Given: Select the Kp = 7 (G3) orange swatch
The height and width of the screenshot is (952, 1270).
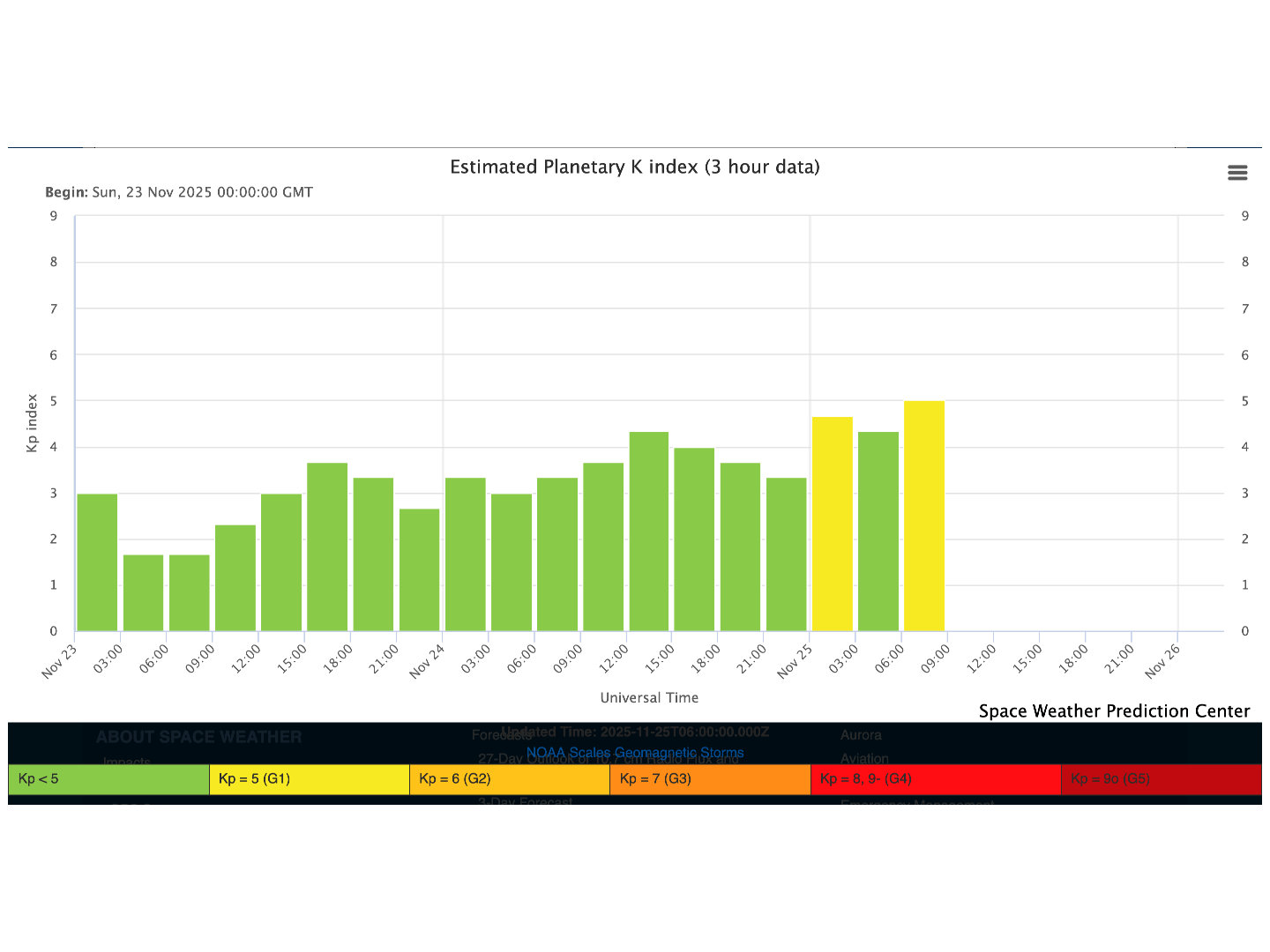Looking at the screenshot, I should pyautogui.click(x=709, y=779).
